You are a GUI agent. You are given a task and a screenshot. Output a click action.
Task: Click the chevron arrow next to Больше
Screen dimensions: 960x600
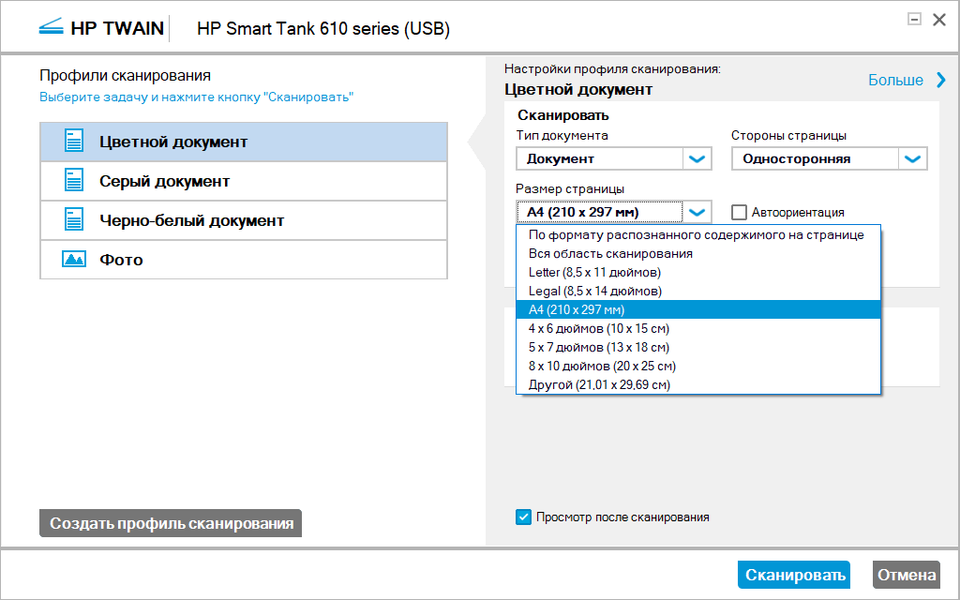[x=941, y=80]
